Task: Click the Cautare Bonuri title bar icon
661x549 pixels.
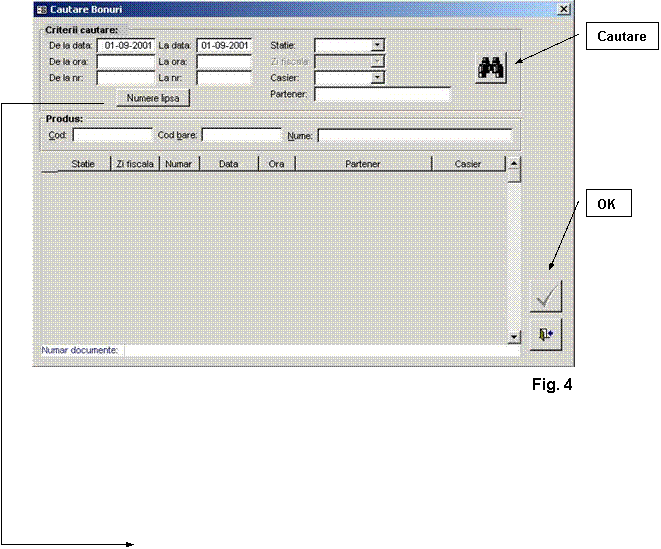Action: tap(41, 9)
